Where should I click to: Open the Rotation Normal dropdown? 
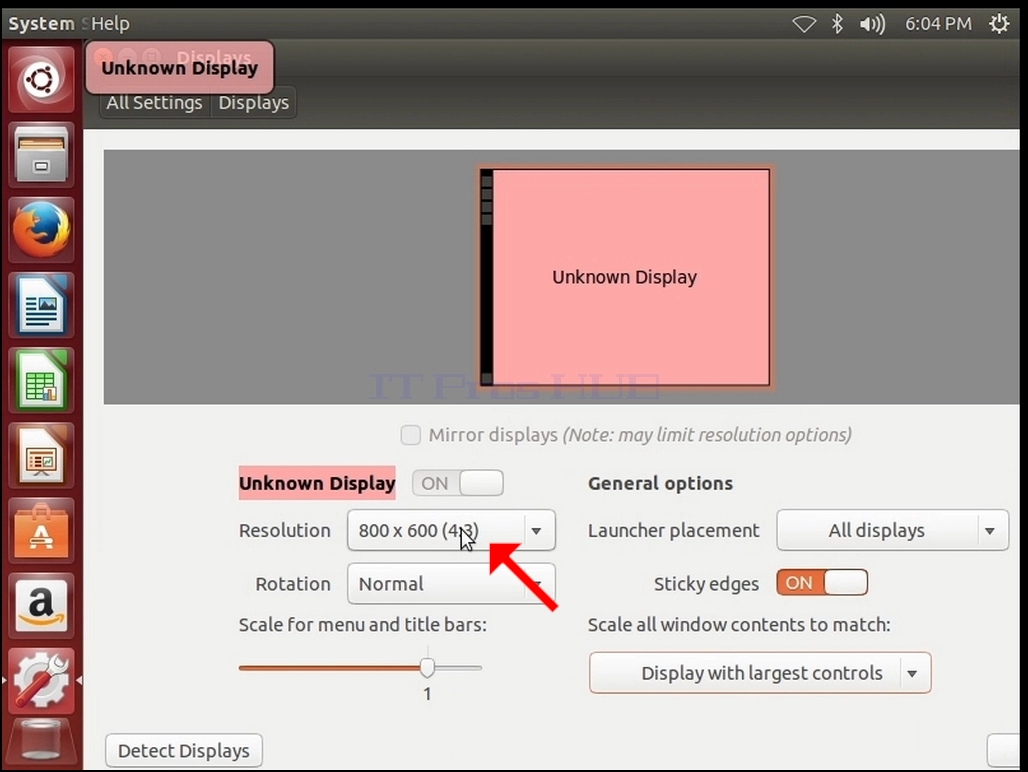point(451,583)
